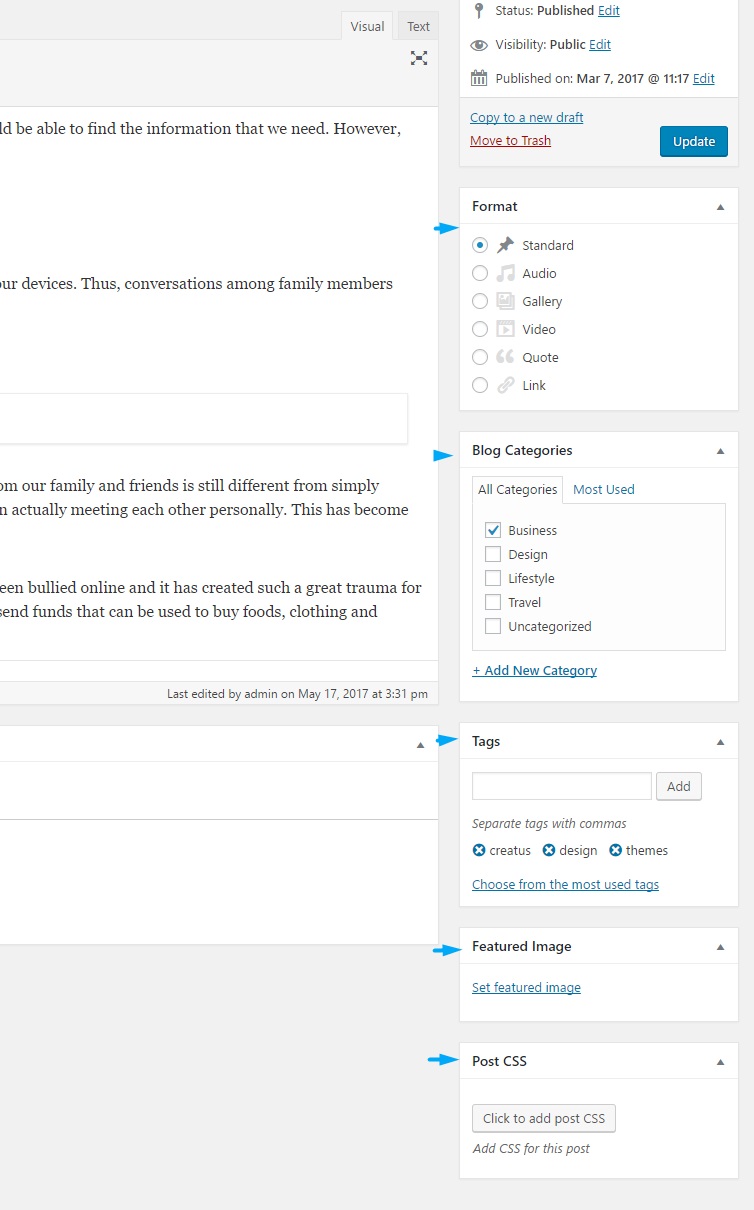Click the Move to Trash link
This screenshot has height=1210, width=754.
pyautogui.click(x=510, y=140)
